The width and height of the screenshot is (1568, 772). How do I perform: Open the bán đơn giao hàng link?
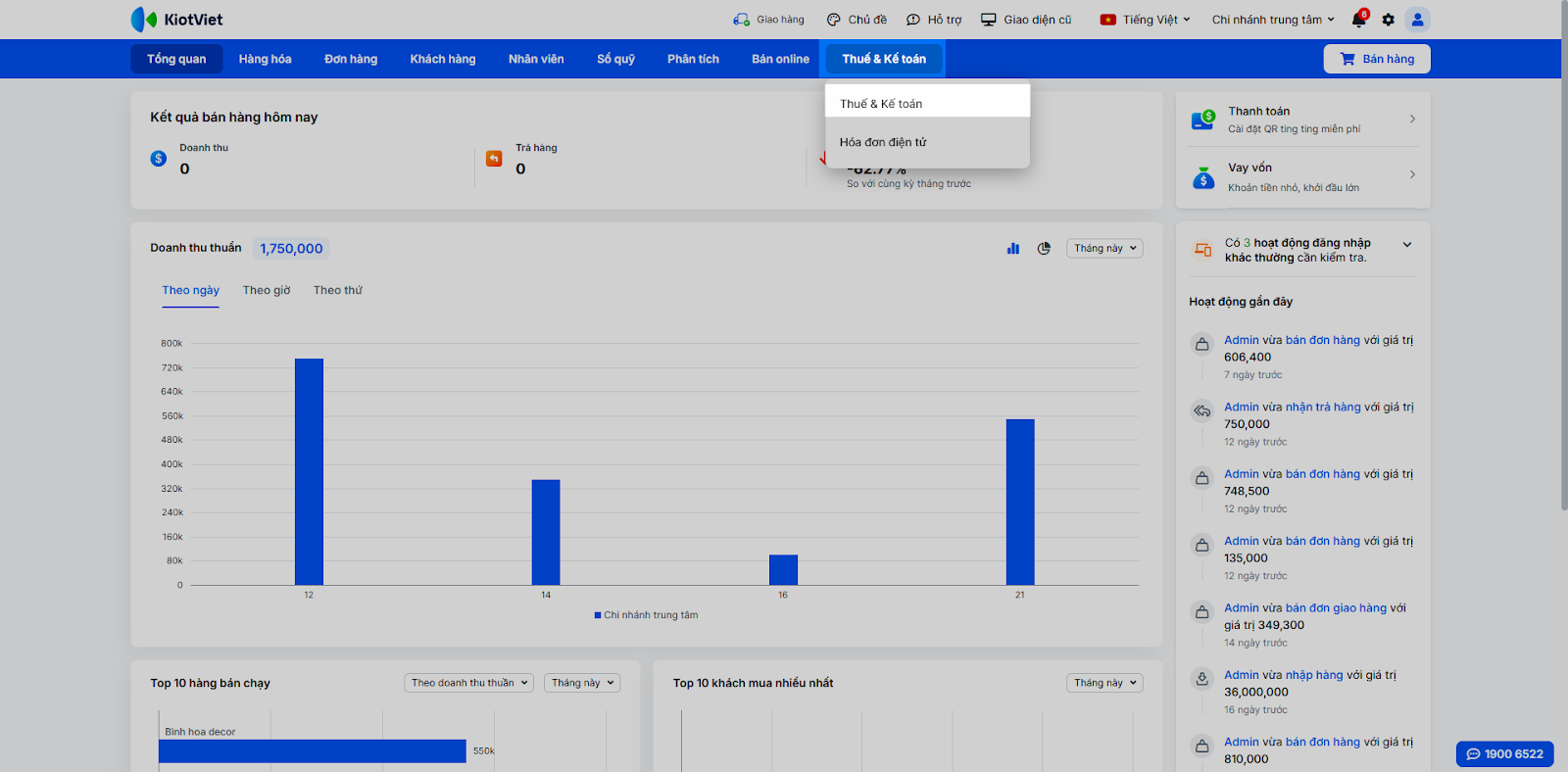[x=1337, y=607]
